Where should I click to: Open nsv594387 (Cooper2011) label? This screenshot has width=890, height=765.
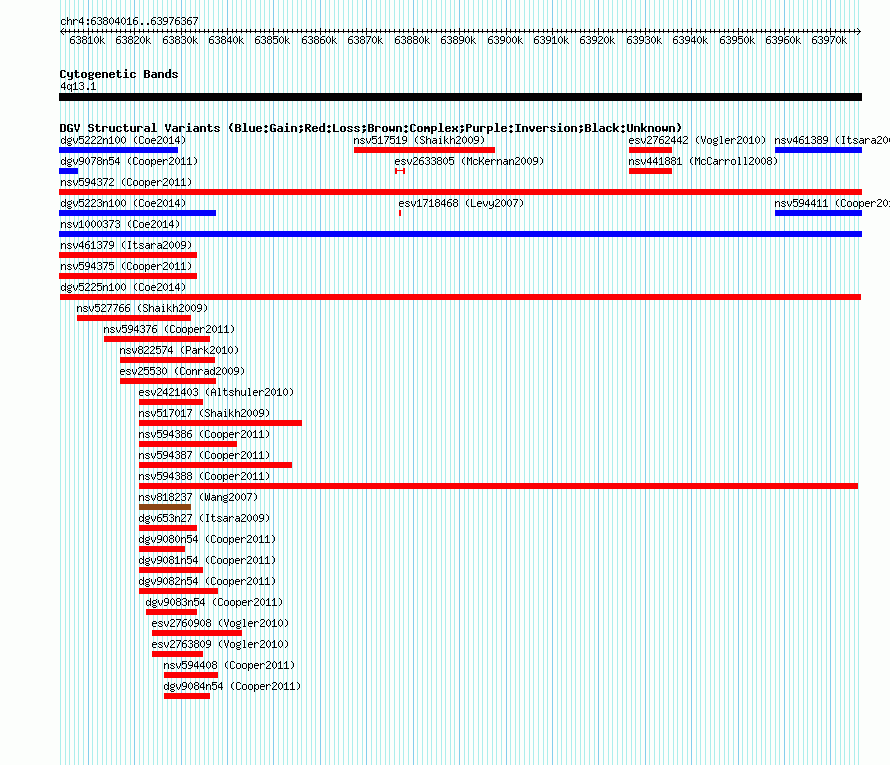point(204,455)
